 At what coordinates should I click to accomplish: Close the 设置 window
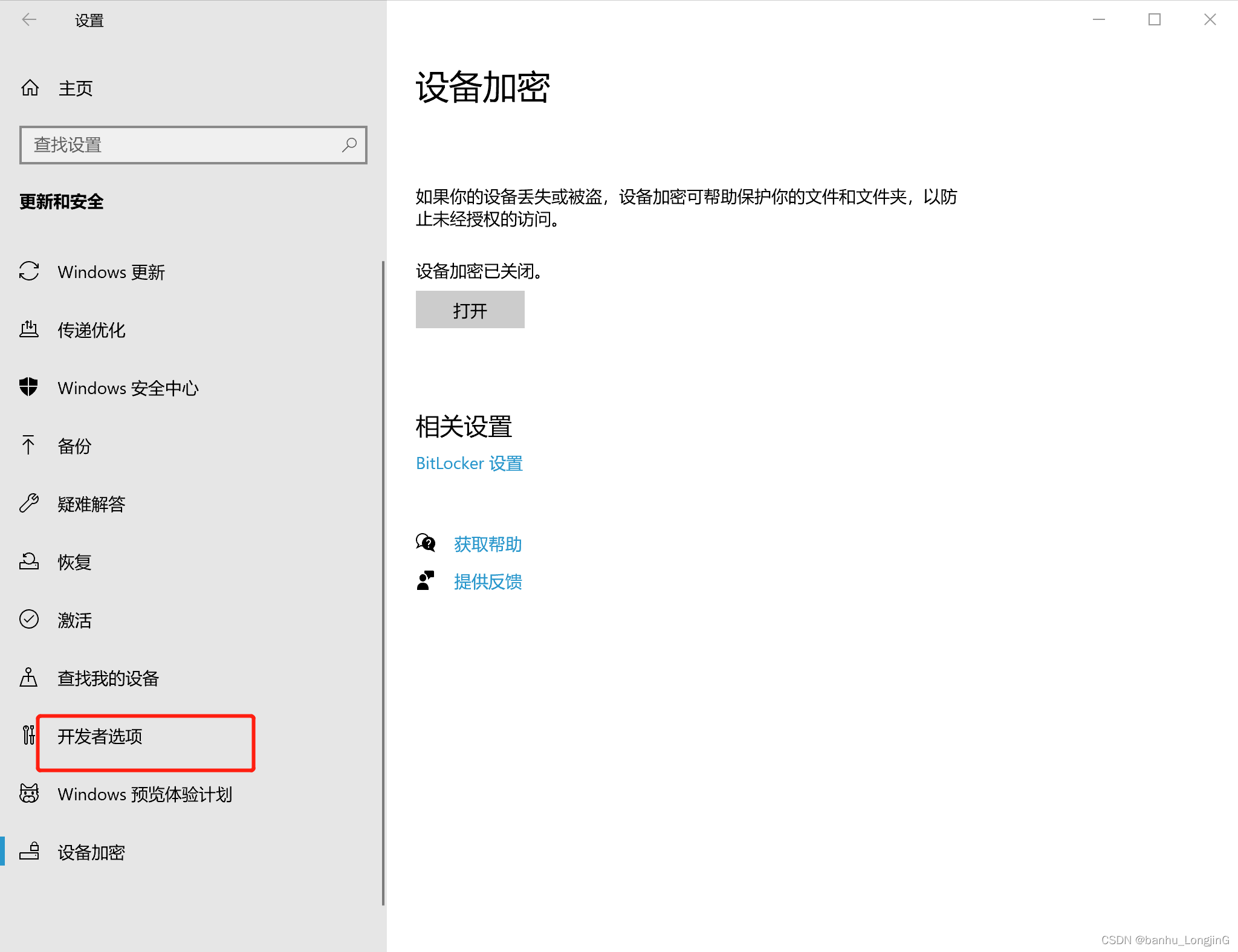[1210, 20]
